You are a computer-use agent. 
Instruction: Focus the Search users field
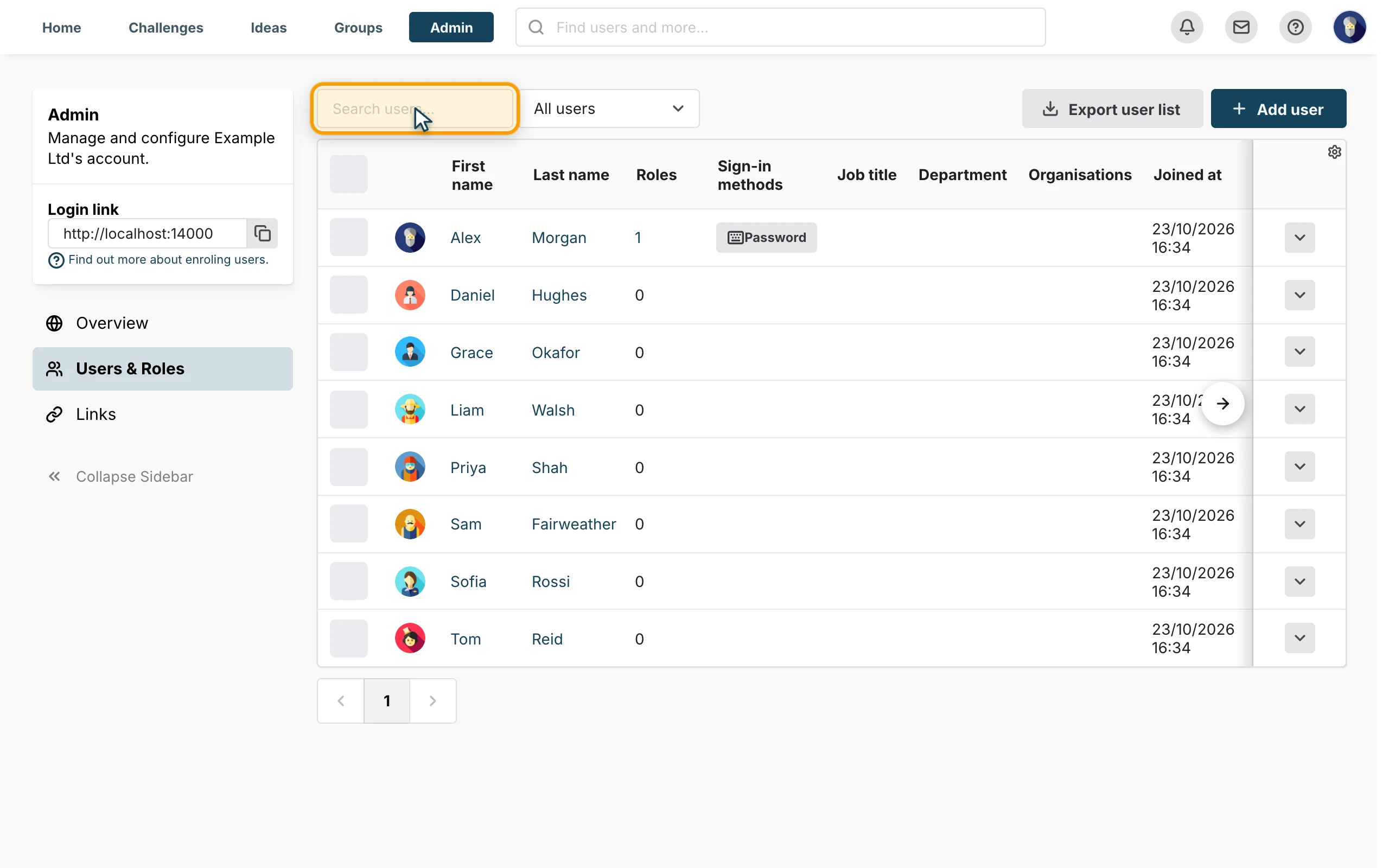[415, 108]
